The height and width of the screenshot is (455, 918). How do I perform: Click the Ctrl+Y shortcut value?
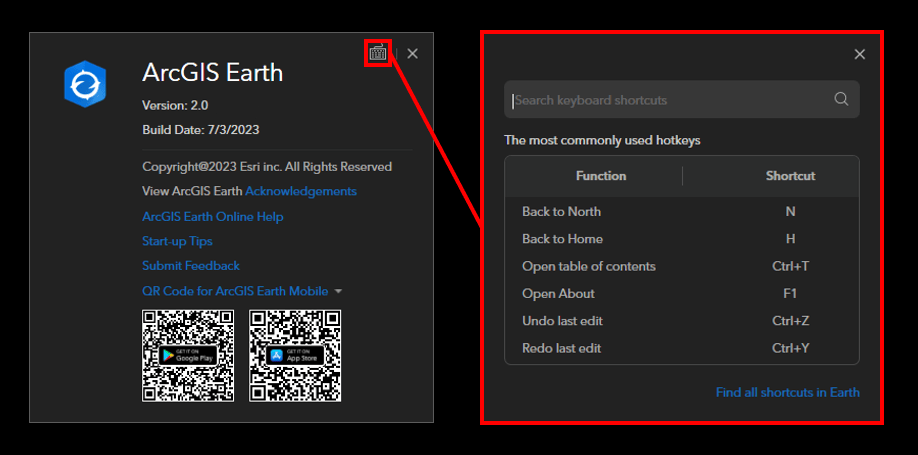click(790, 348)
